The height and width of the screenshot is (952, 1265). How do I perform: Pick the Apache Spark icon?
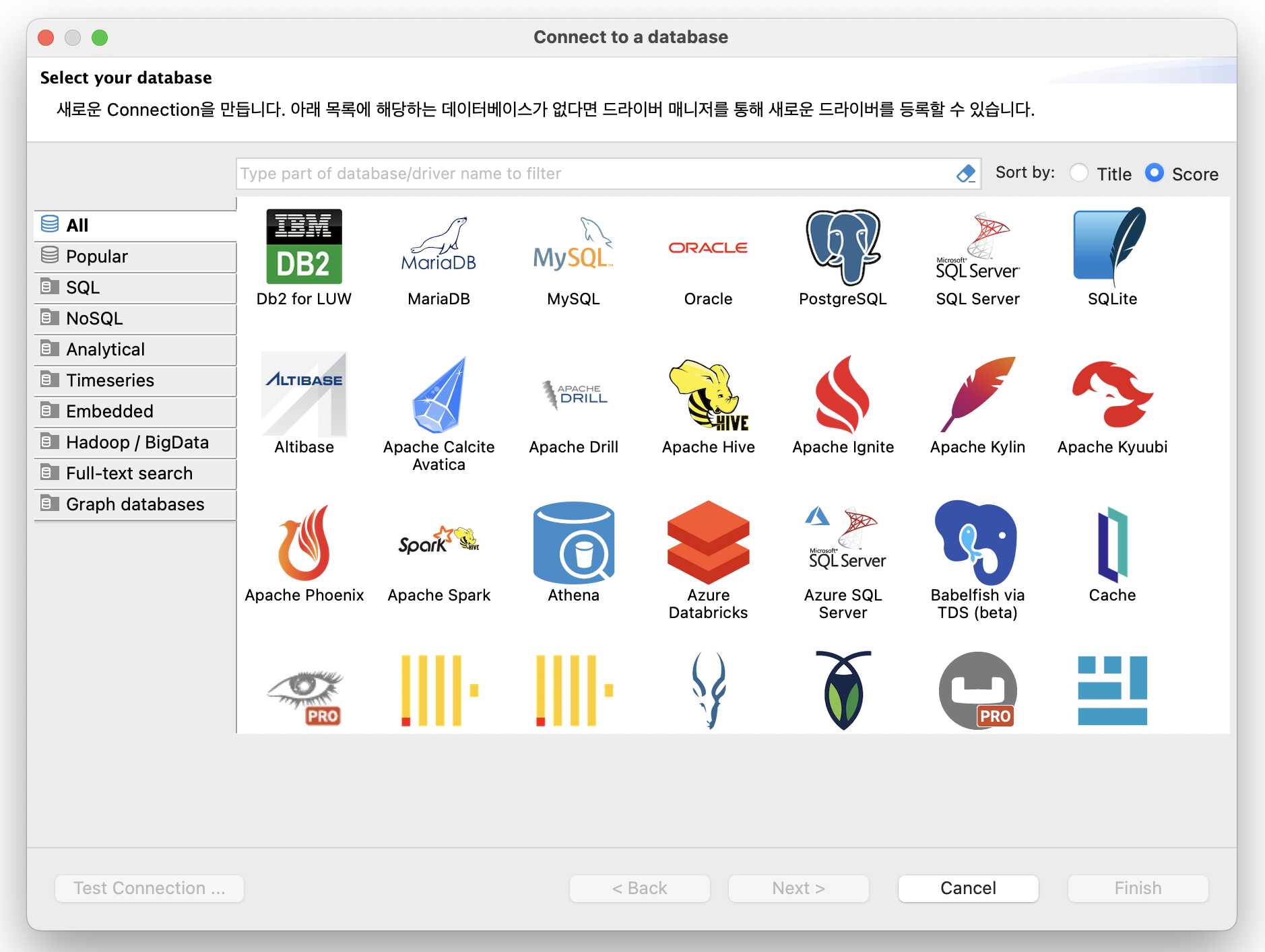(439, 540)
